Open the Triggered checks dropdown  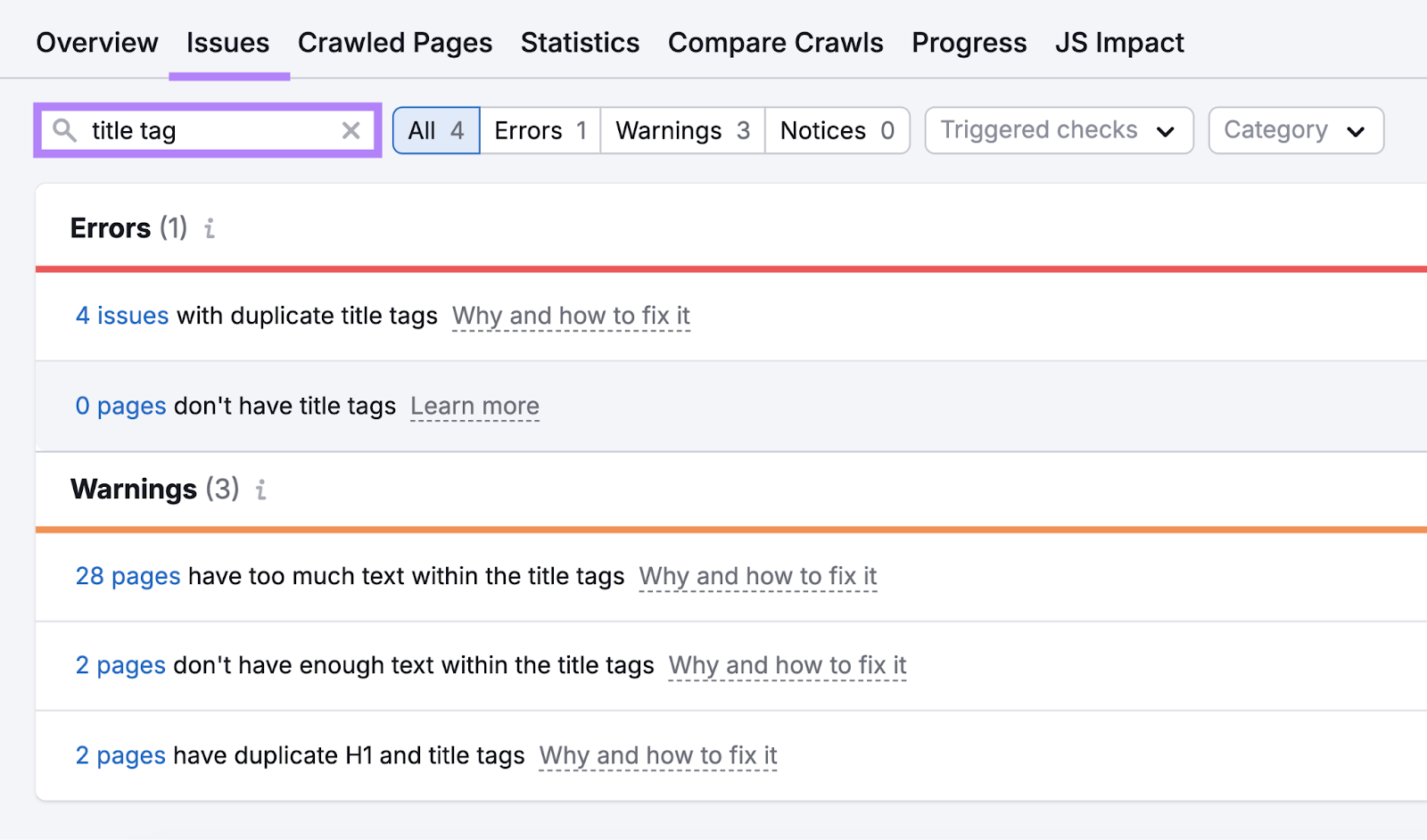1058,130
